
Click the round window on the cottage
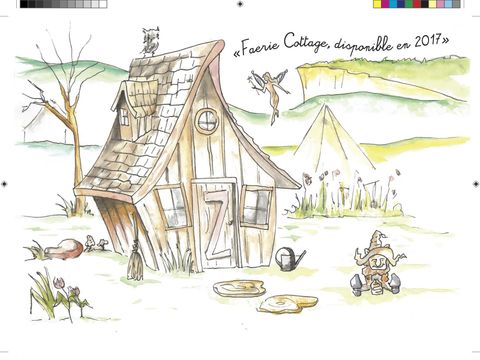click(x=207, y=120)
